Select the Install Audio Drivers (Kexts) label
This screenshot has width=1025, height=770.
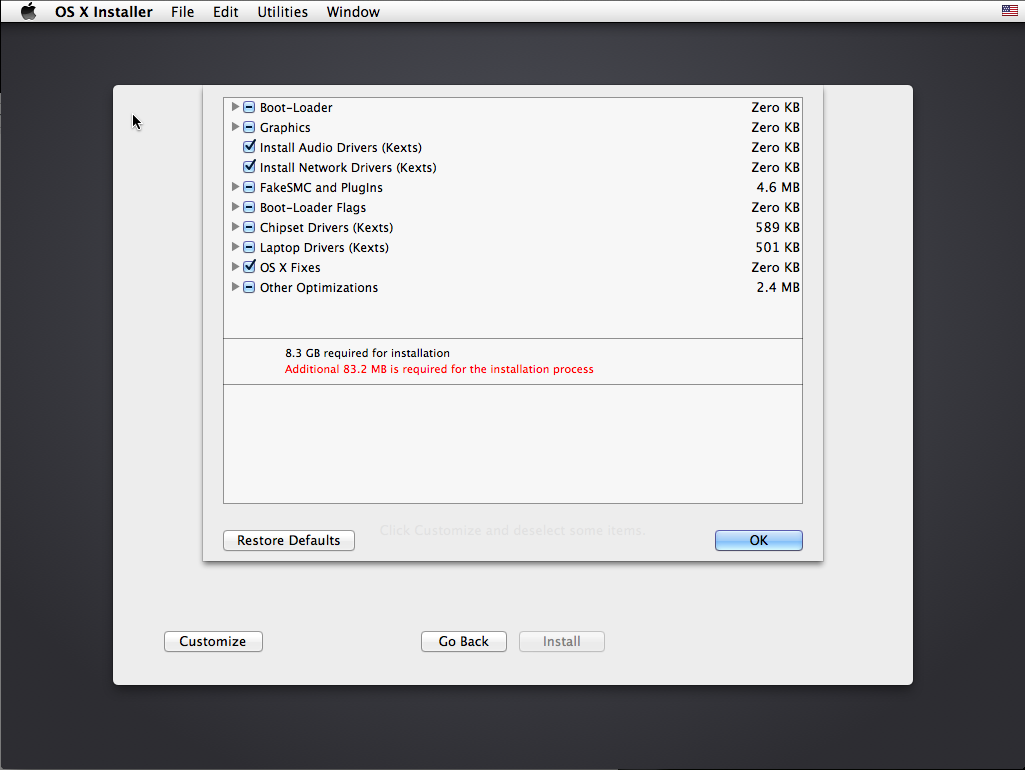[x=341, y=148]
